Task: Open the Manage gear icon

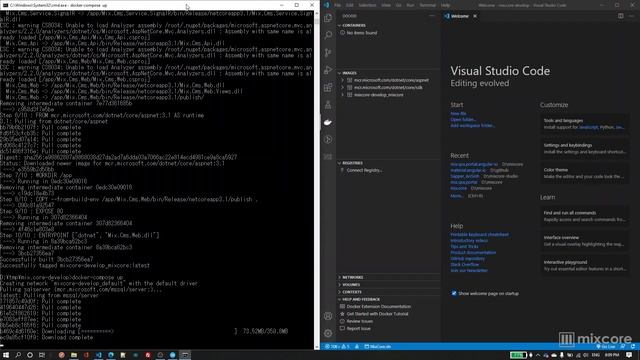Action: [328, 333]
